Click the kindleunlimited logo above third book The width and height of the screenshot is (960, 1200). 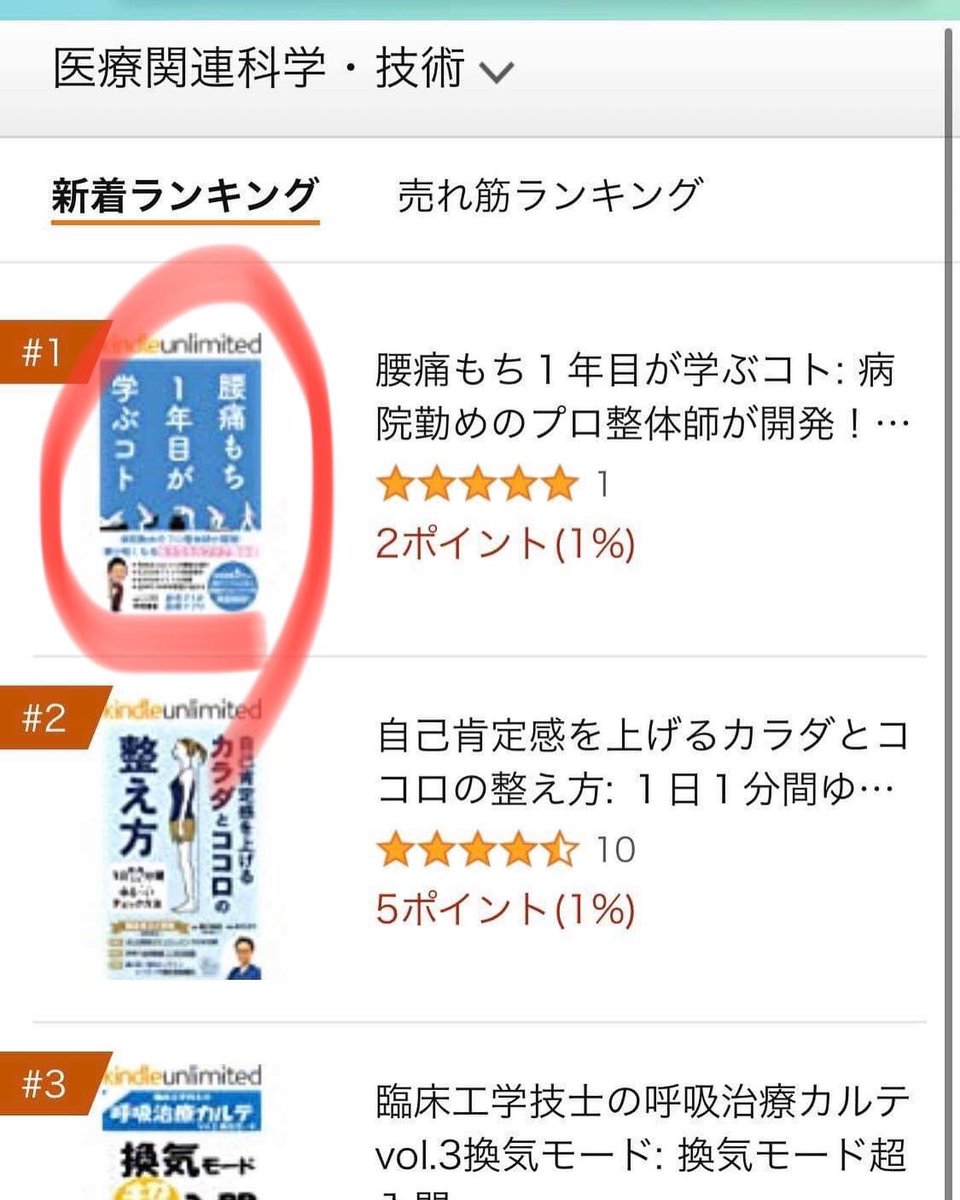(184, 1075)
